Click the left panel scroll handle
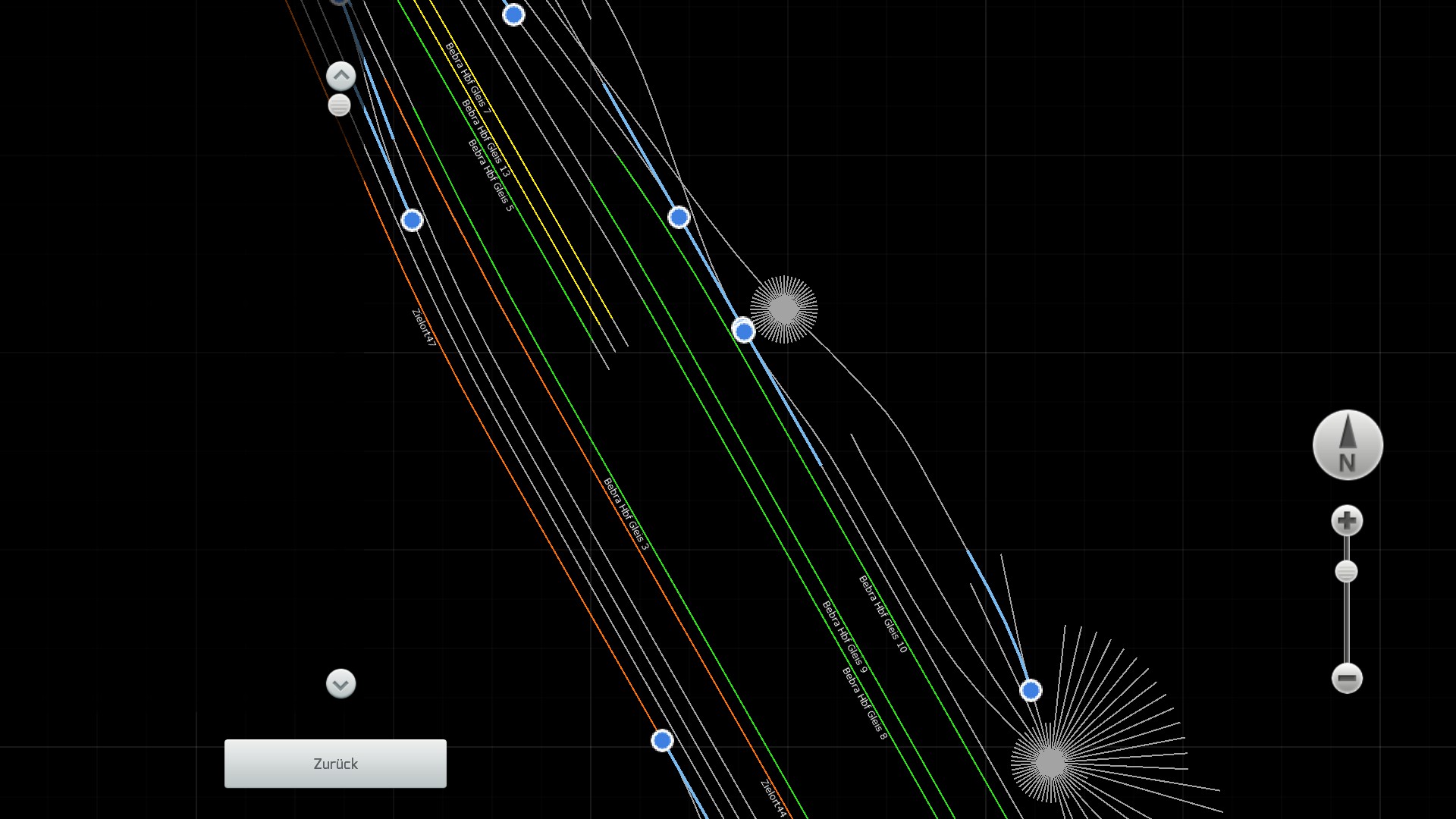Viewport: 1456px width, 819px height. tap(339, 105)
